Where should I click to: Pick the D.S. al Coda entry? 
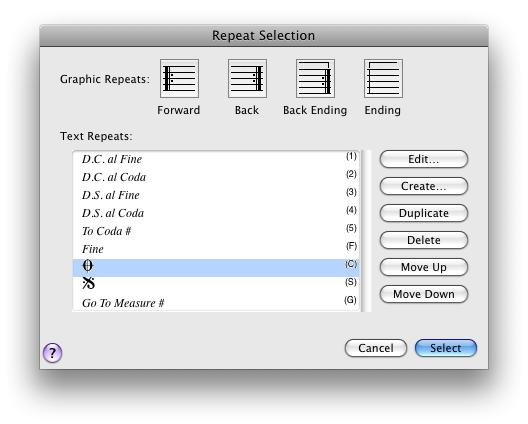pos(216,213)
